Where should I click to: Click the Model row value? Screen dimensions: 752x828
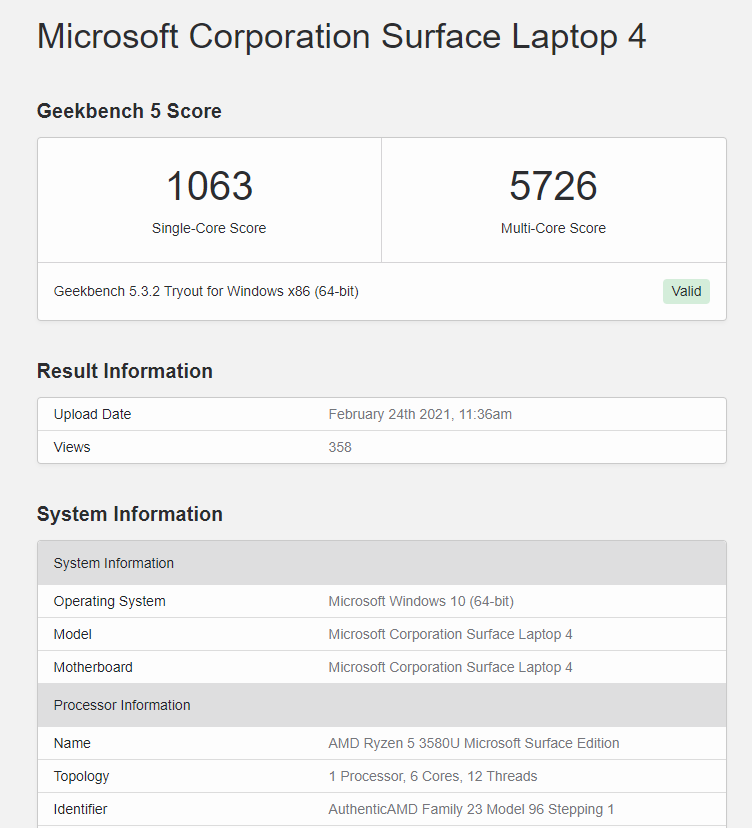[x=450, y=634]
